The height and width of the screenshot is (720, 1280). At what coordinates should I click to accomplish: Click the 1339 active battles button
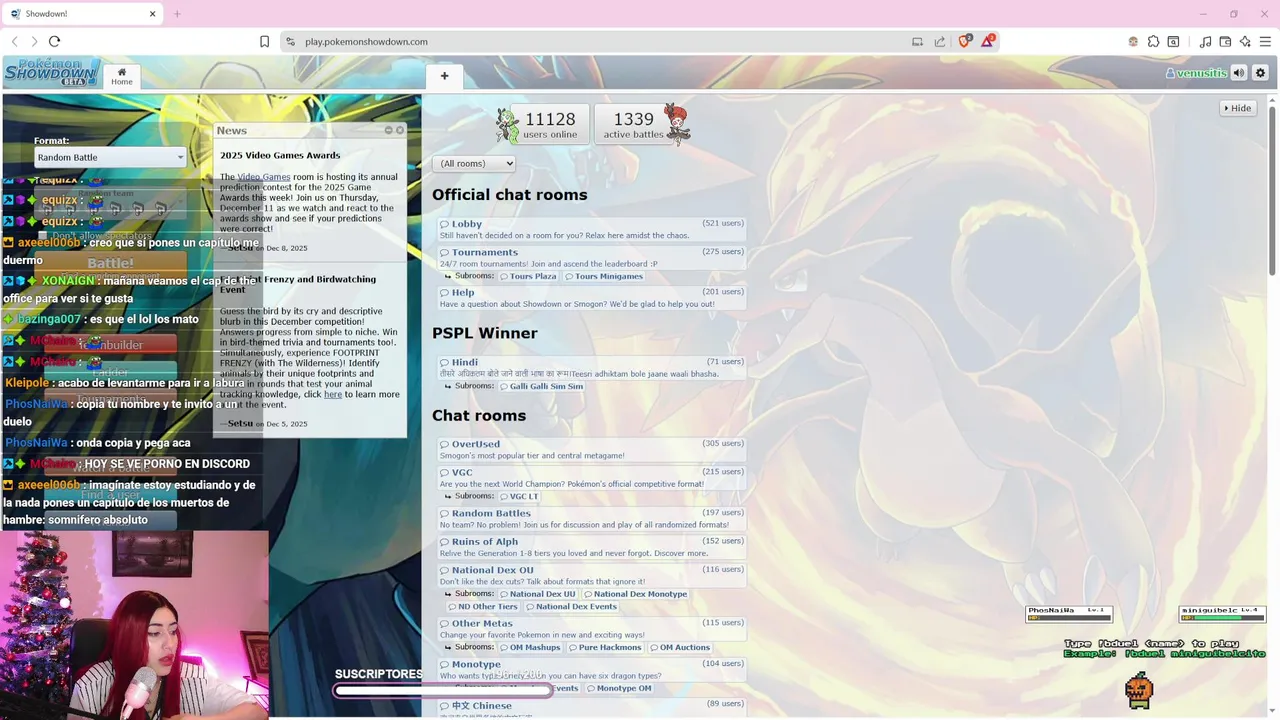[633, 124]
